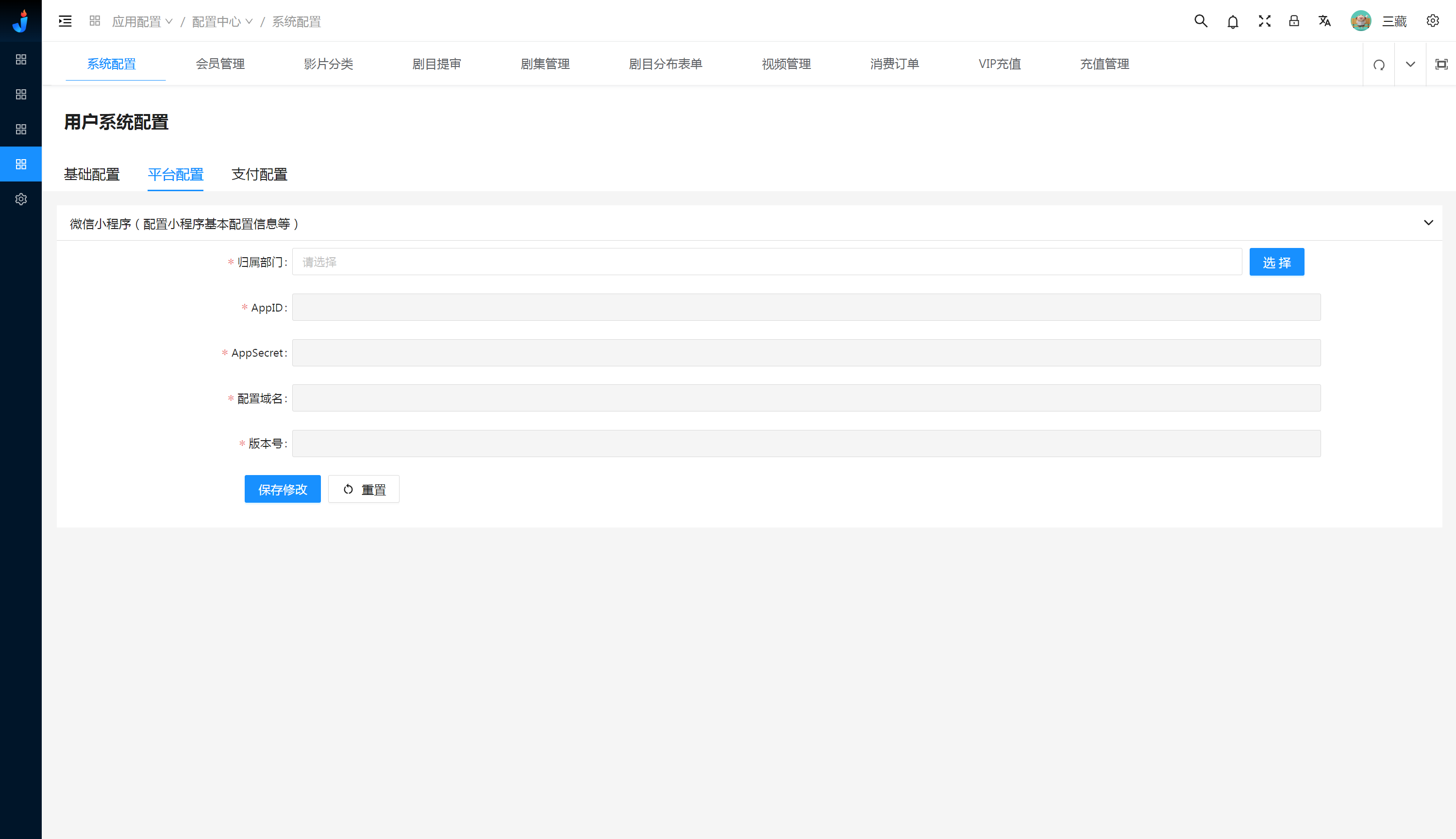Viewport: 1456px width, 839px height.
Task: Collapse the 微信小程序 panel chevron
Action: coord(1428,223)
